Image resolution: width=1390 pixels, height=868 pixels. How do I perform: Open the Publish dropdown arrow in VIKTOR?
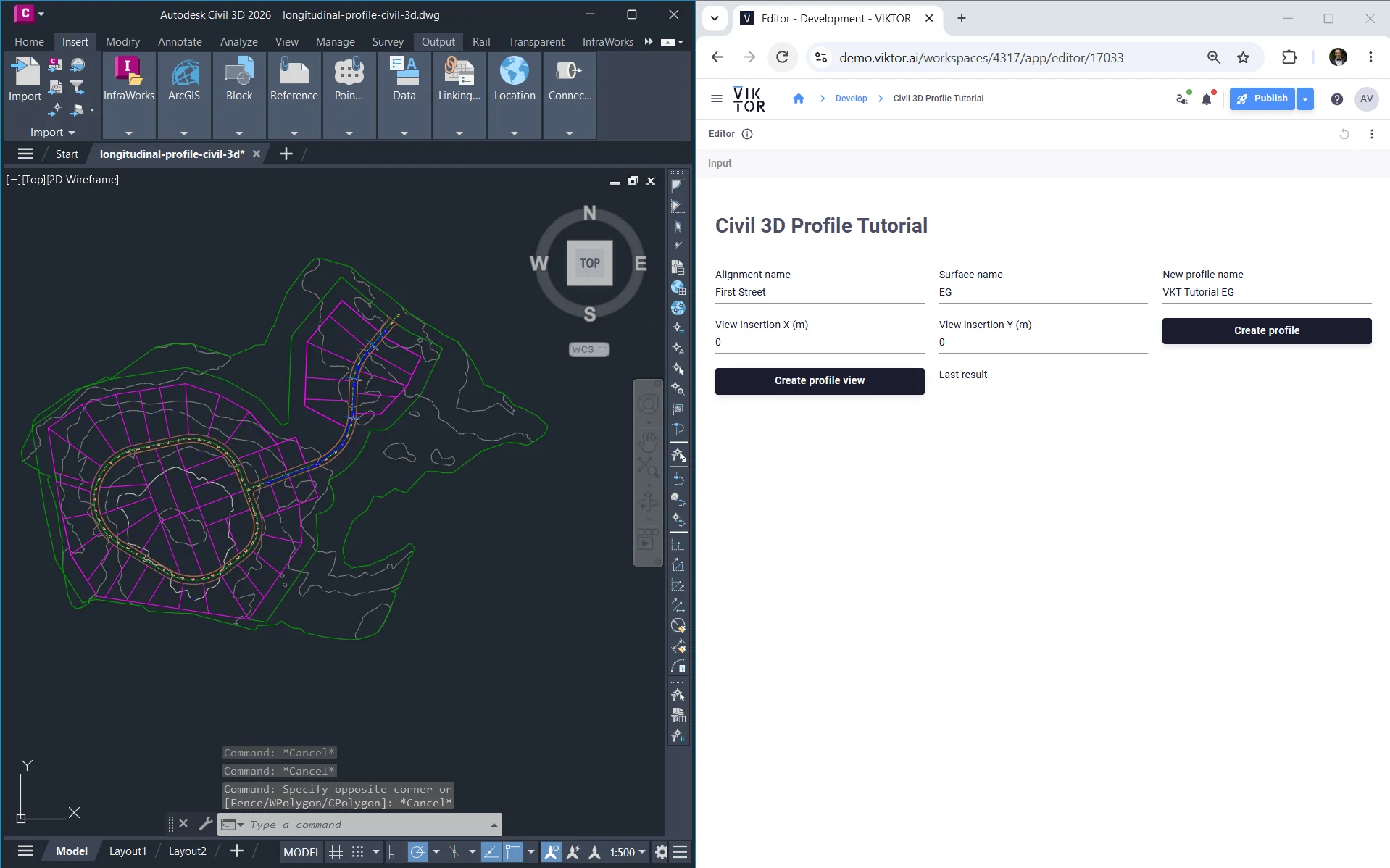[1304, 99]
